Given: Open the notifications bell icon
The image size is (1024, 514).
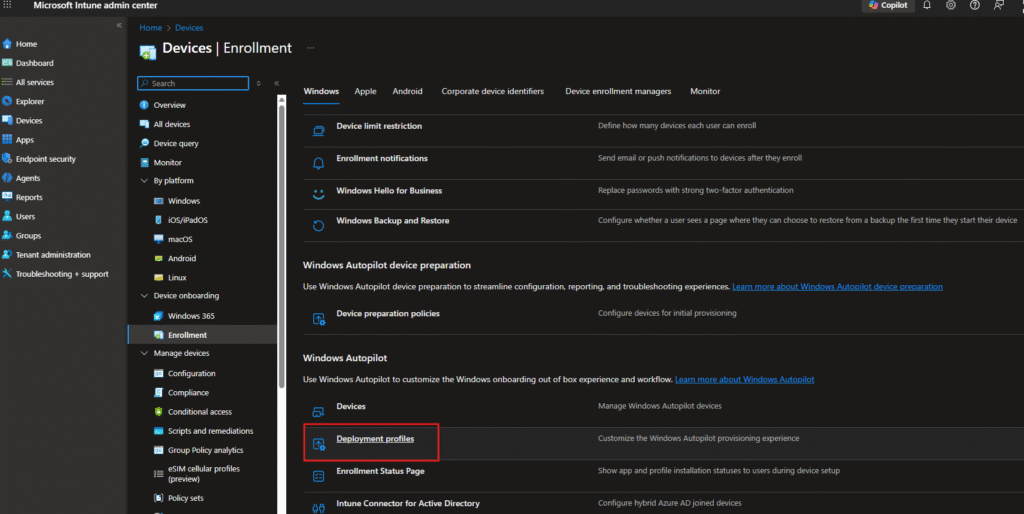Looking at the screenshot, I should tap(927, 5).
